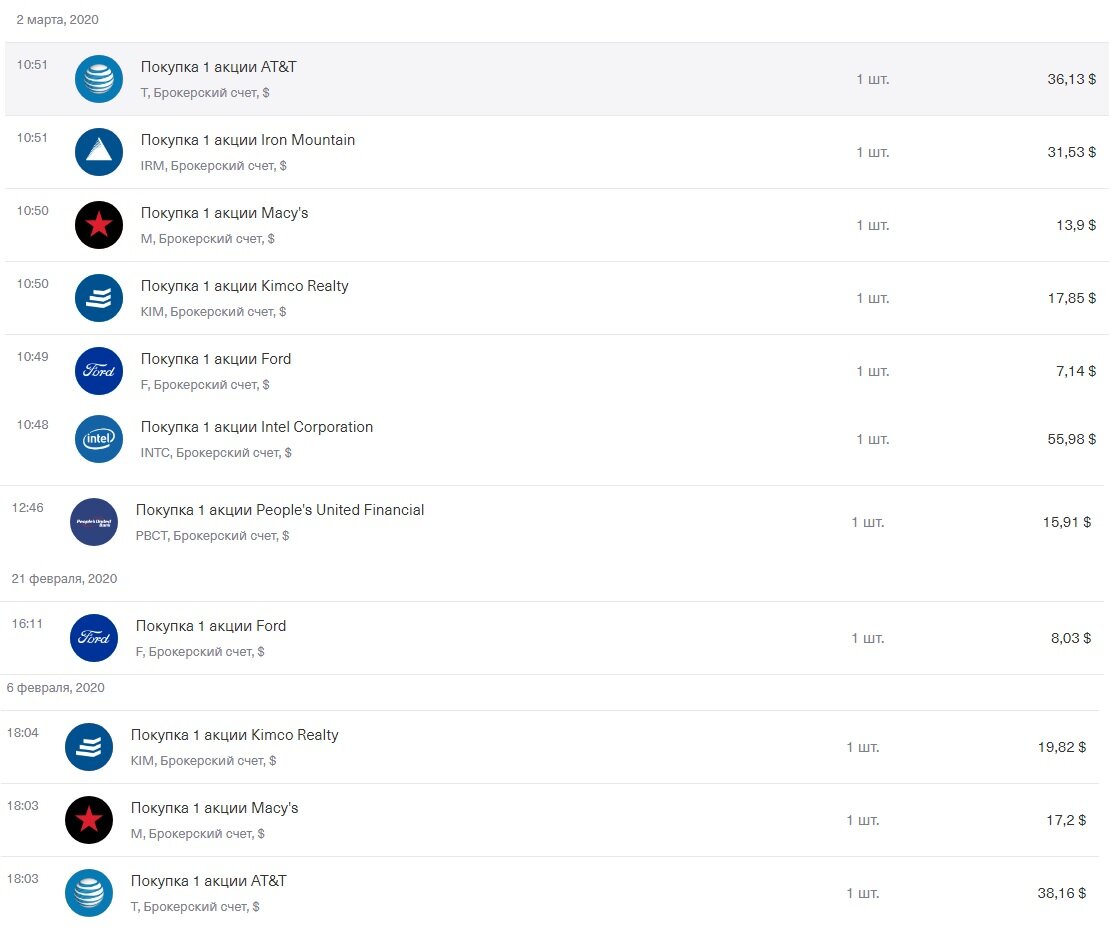Click the amount 17,85 $
The width and height of the screenshot is (1111, 929).
point(1071,298)
